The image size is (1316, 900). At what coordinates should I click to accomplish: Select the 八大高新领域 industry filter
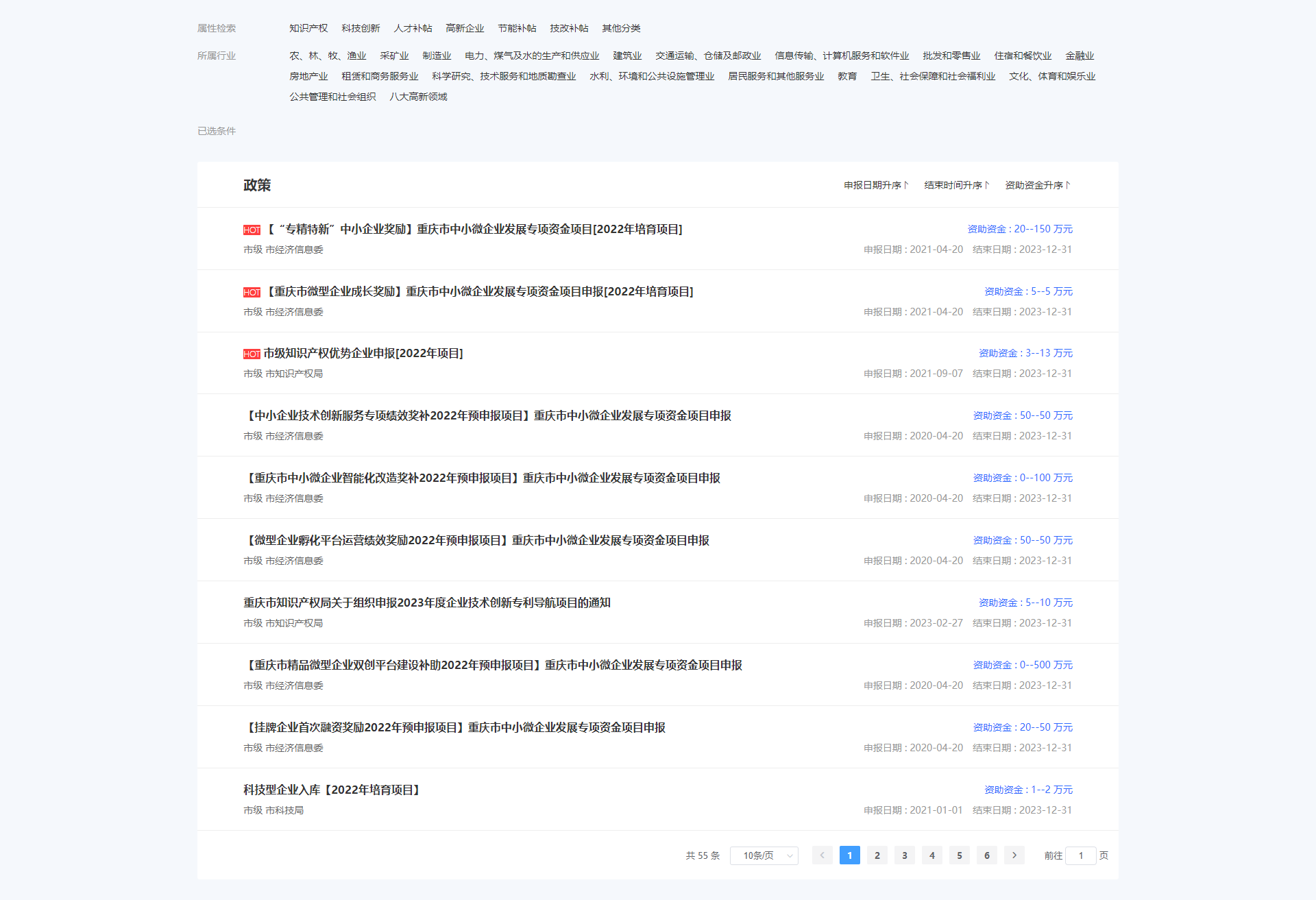418,97
